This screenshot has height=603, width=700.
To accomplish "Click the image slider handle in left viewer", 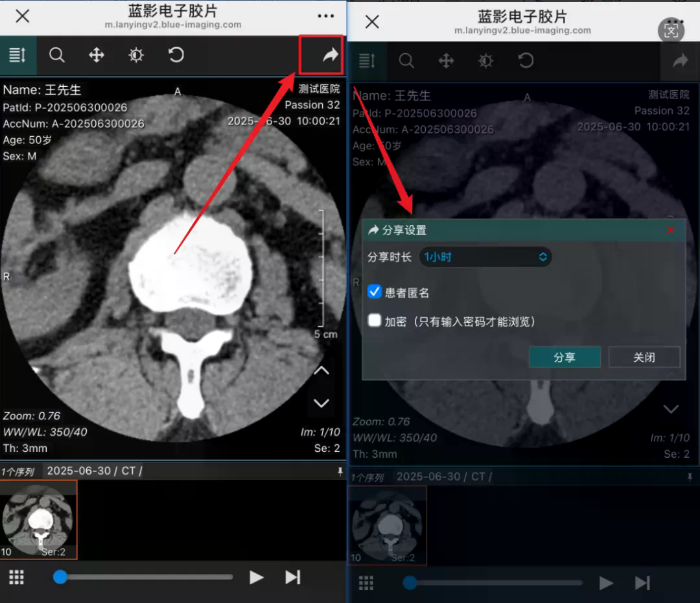I will [x=61, y=577].
